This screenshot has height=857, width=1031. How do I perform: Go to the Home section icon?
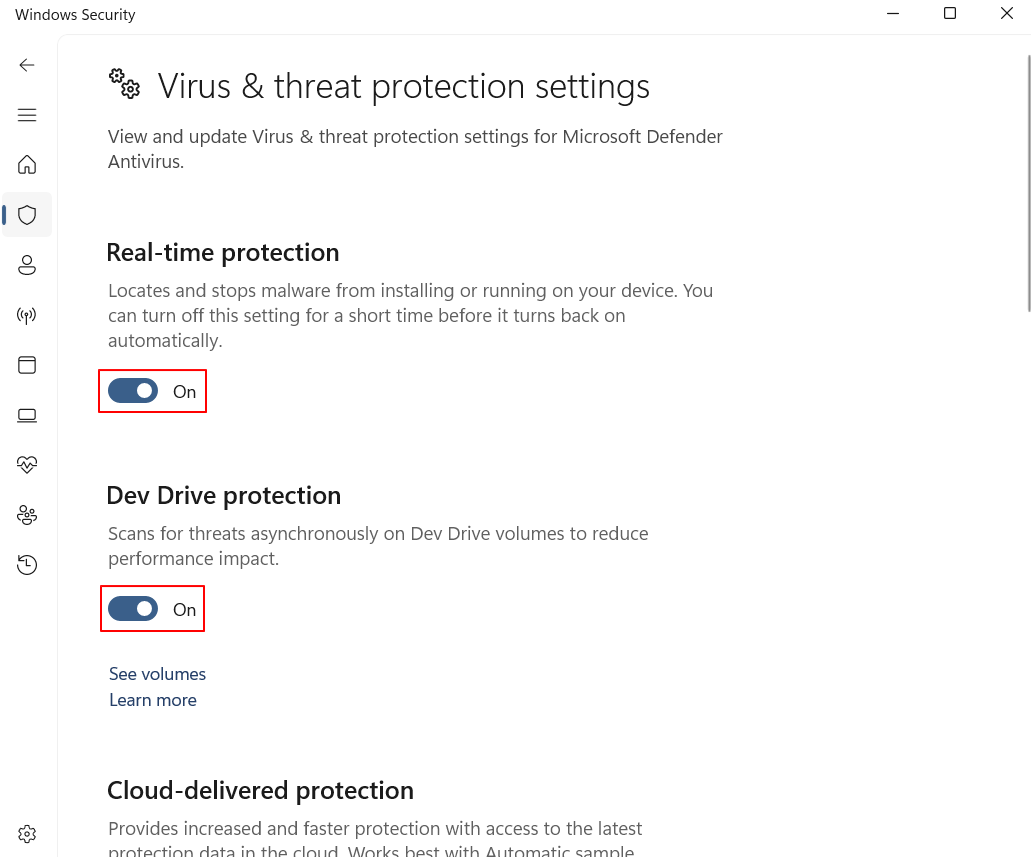coord(27,164)
